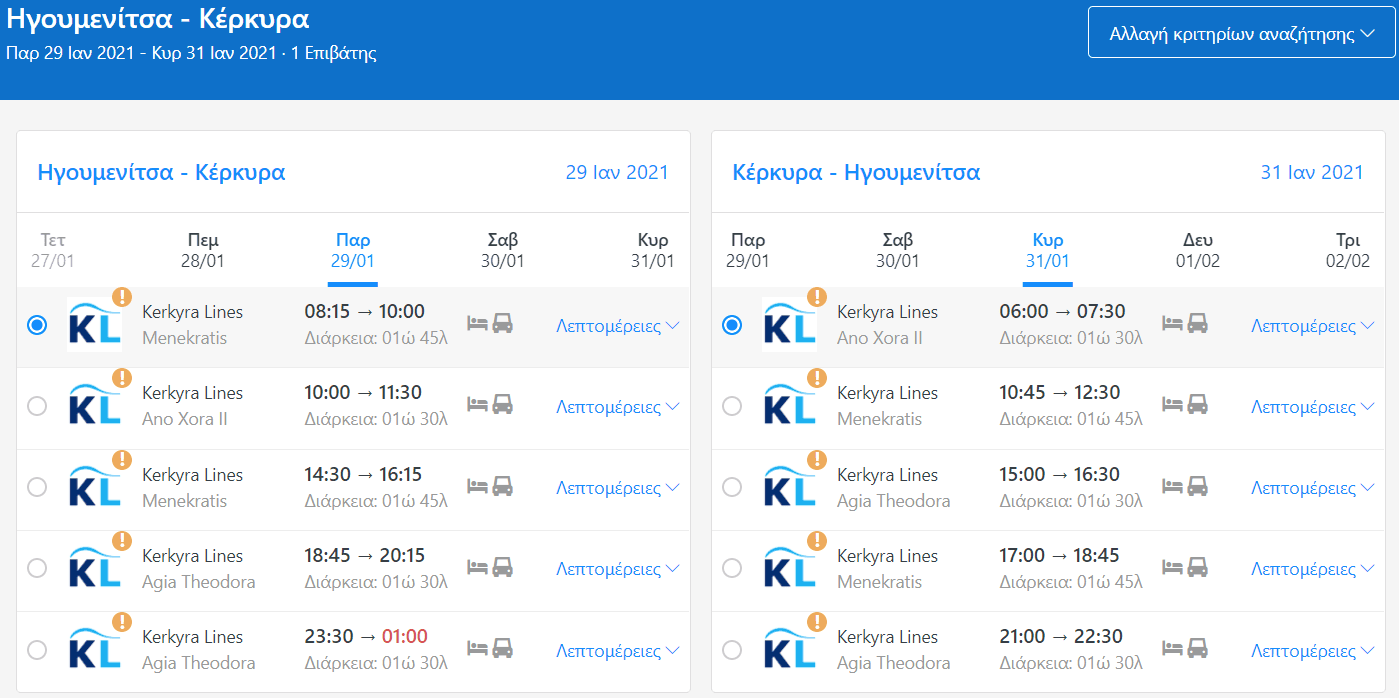Viewport: 1399px width, 698px height.
Task: Click the Κέρκυρα - Ηγουμενίτσα panel heading
Action: [x=856, y=172]
